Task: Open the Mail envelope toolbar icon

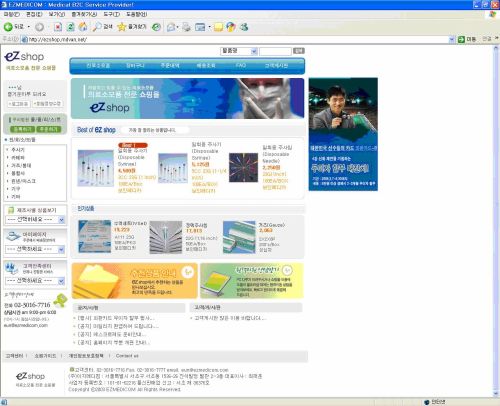Action: click(x=171, y=27)
